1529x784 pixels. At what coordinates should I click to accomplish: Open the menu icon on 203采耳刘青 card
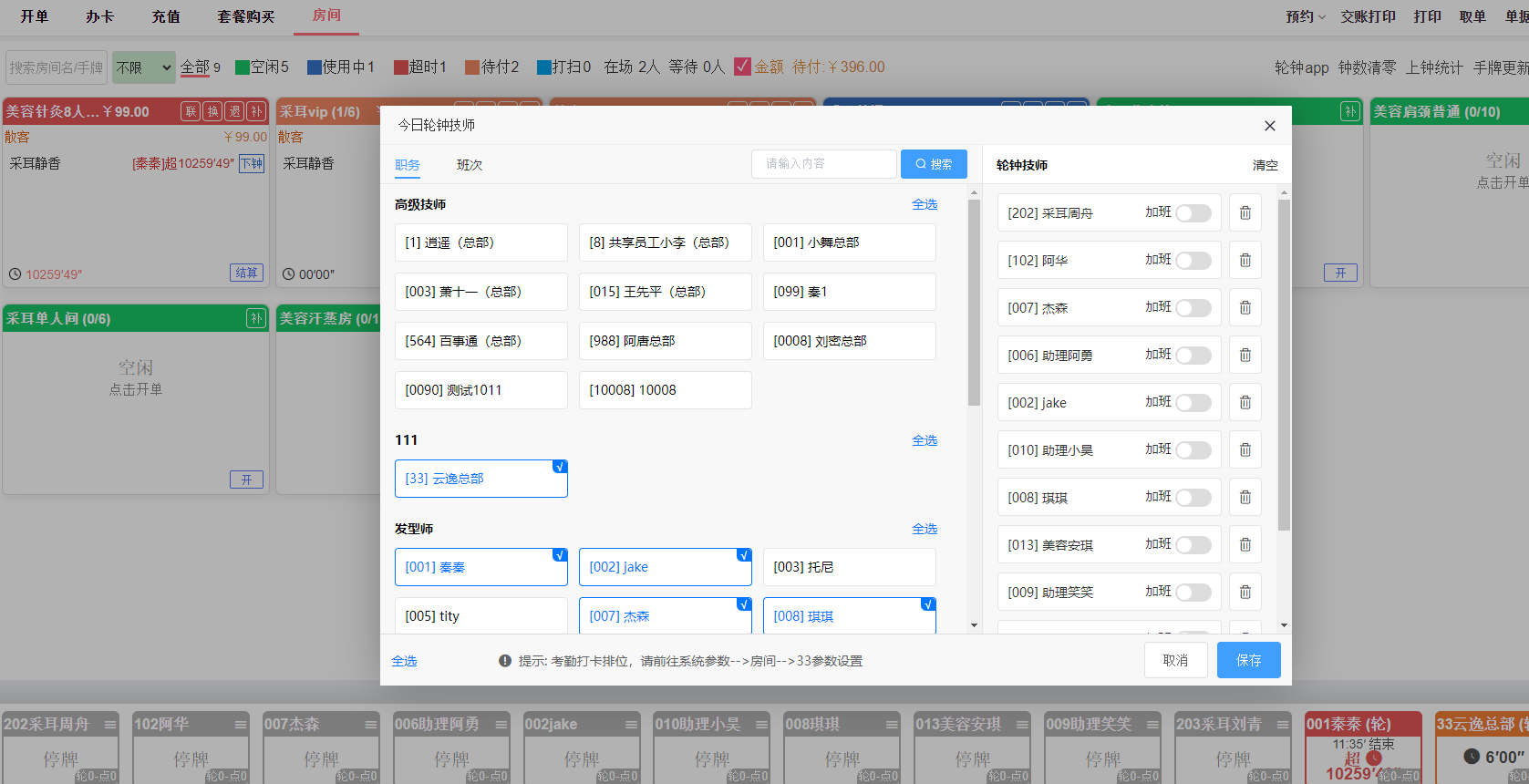click(1284, 725)
